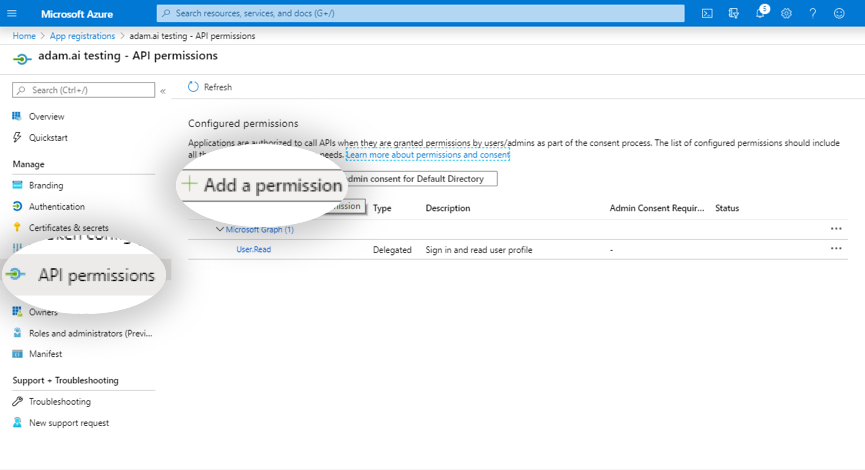Viewport: 865px width, 470px height.
Task: Open more options for Microsoft Graph row
Action: click(x=836, y=228)
